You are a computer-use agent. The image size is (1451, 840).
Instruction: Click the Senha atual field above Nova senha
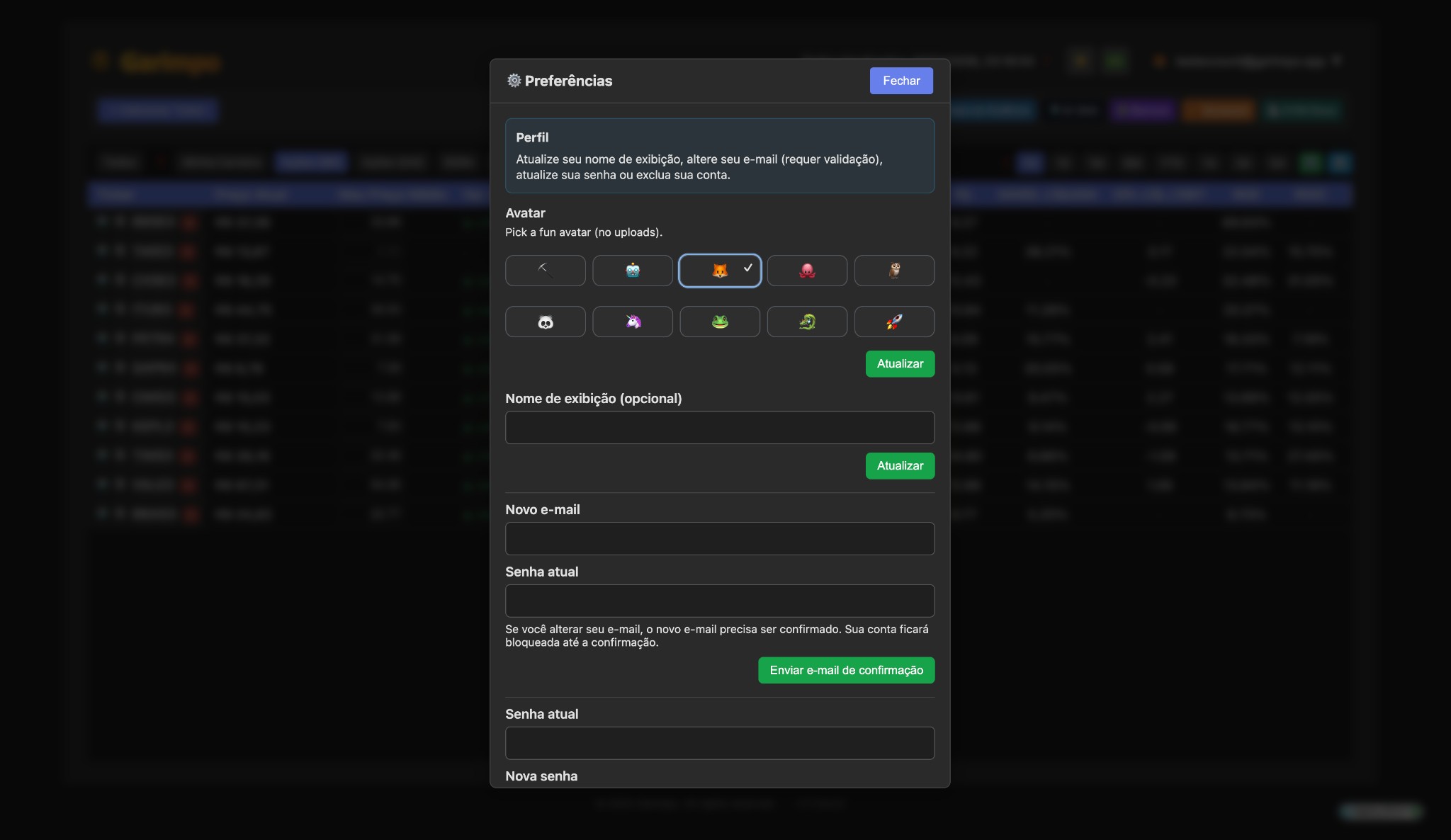tap(719, 743)
